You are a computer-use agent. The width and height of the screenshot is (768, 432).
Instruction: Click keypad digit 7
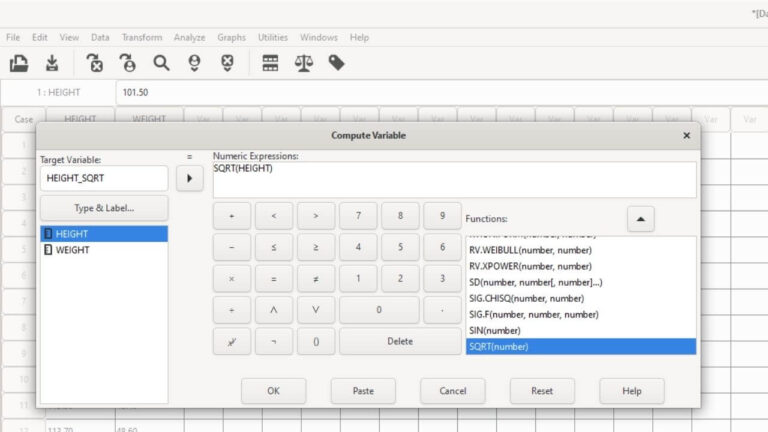358,216
